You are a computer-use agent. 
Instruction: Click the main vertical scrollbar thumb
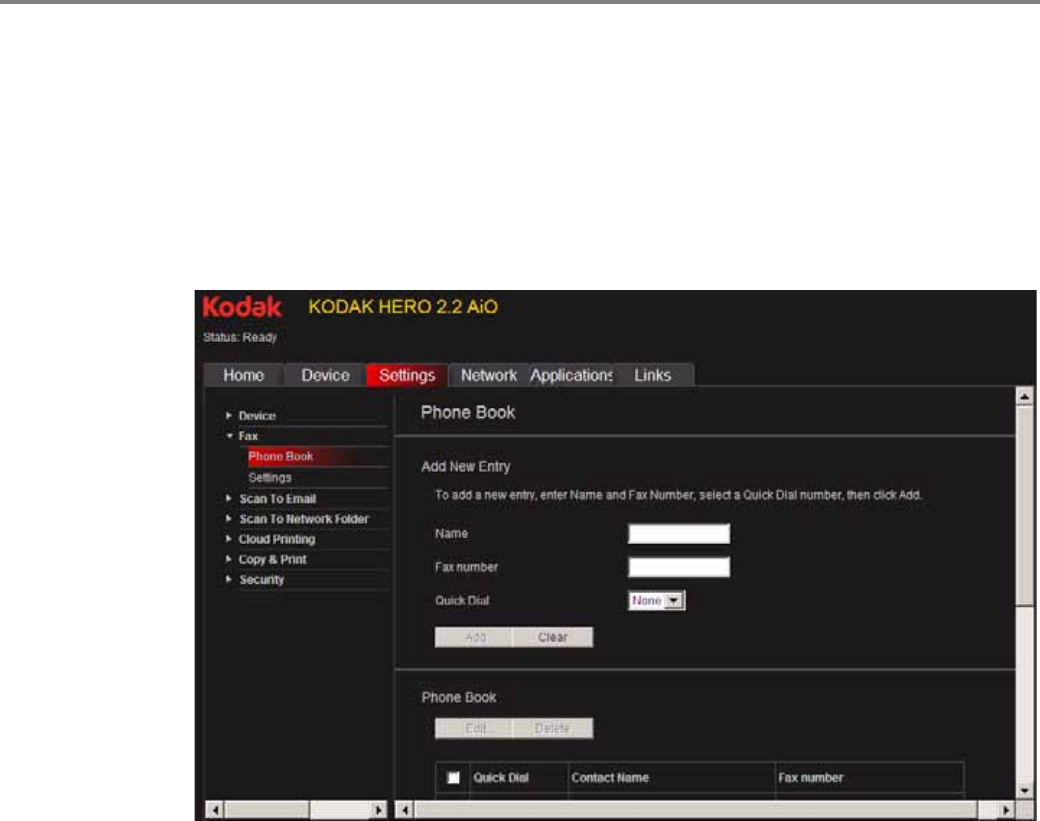[x=1025, y=505]
